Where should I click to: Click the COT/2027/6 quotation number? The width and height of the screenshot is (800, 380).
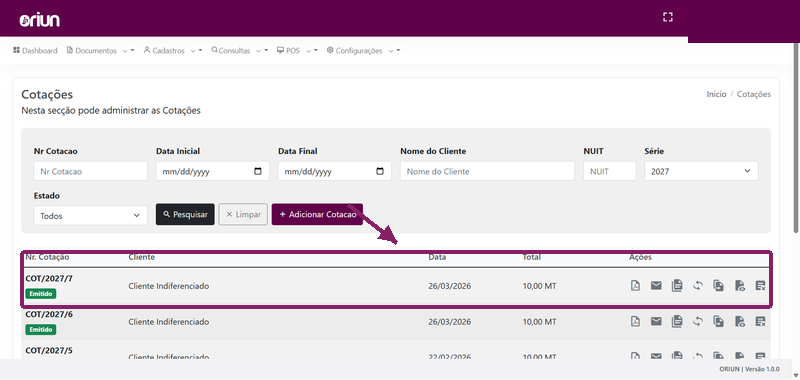coord(49,314)
